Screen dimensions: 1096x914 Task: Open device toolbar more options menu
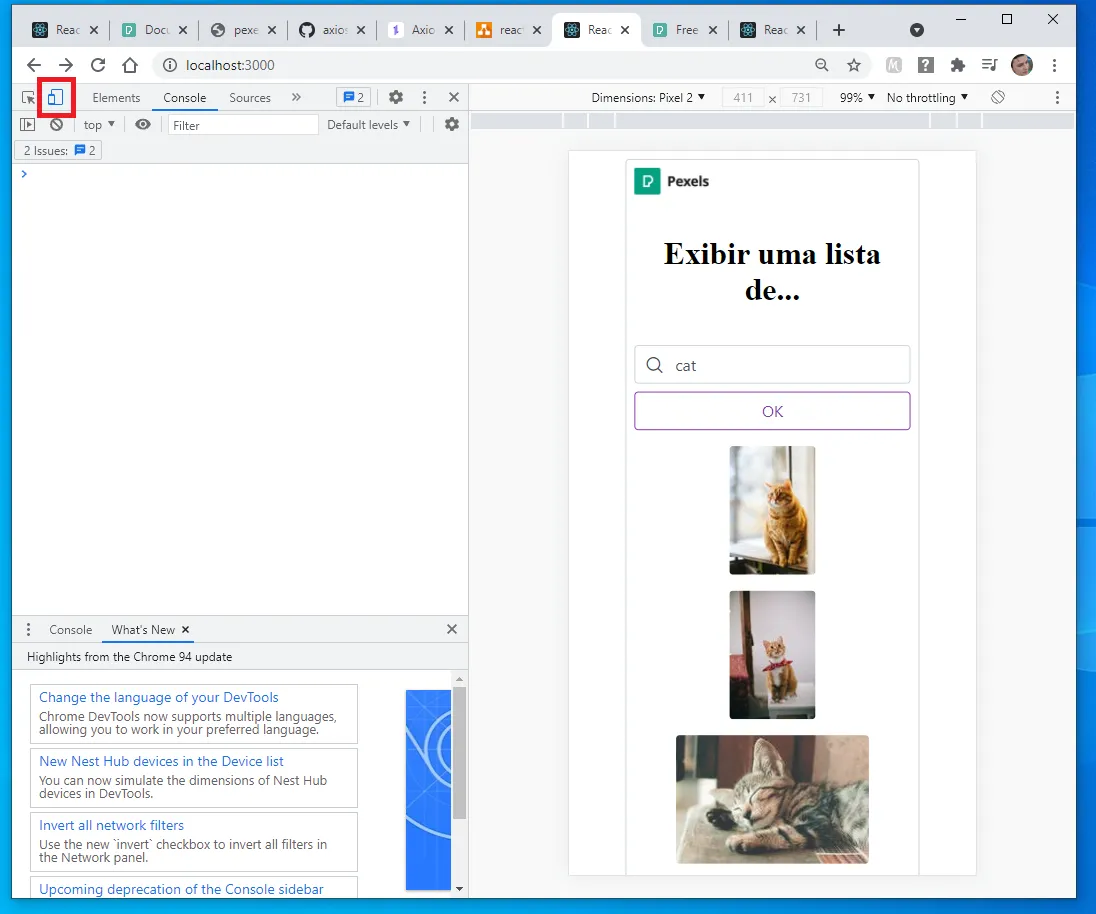1057,97
